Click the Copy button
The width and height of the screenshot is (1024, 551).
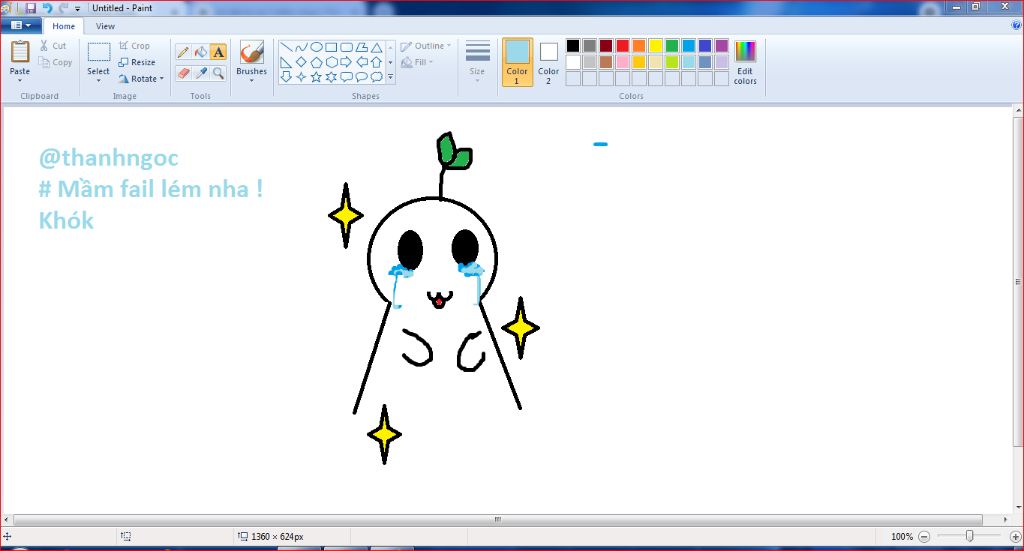click(55, 62)
